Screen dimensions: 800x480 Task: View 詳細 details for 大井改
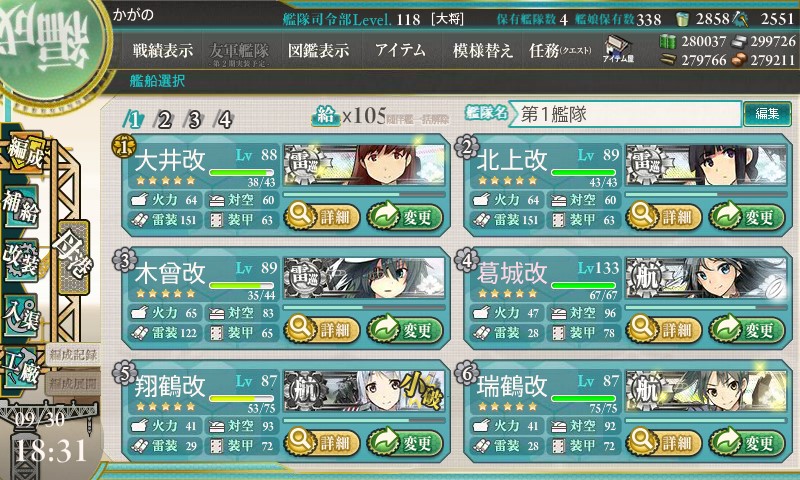tap(322, 217)
